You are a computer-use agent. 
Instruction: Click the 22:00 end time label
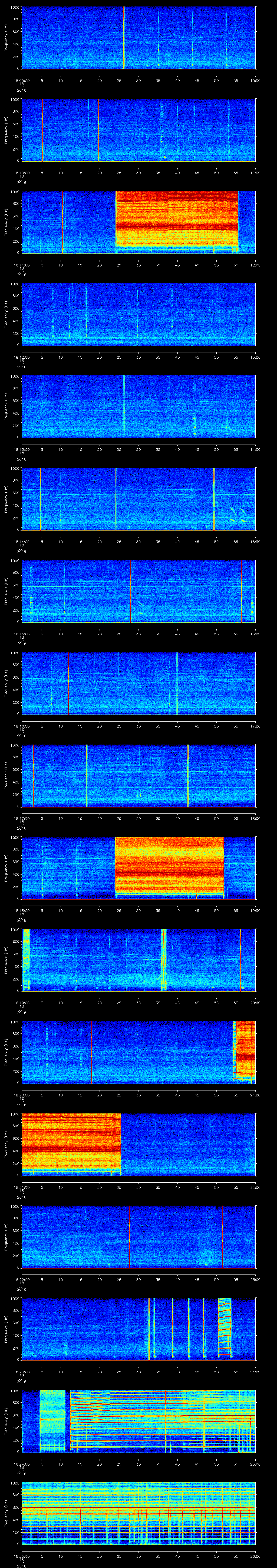(x=255, y=1187)
